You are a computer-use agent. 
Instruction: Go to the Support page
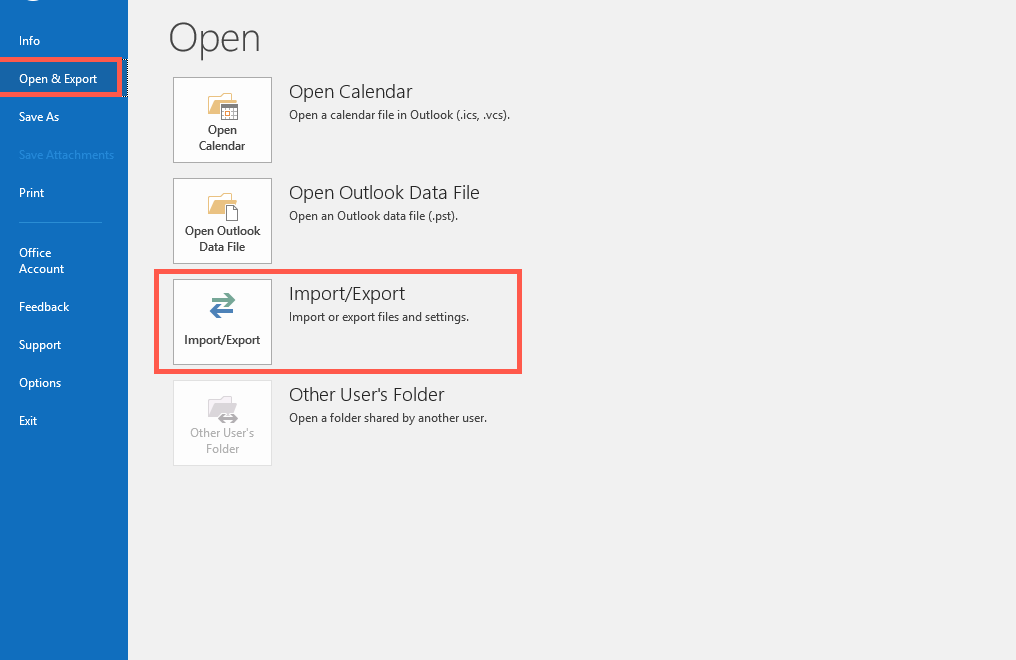[40, 344]
